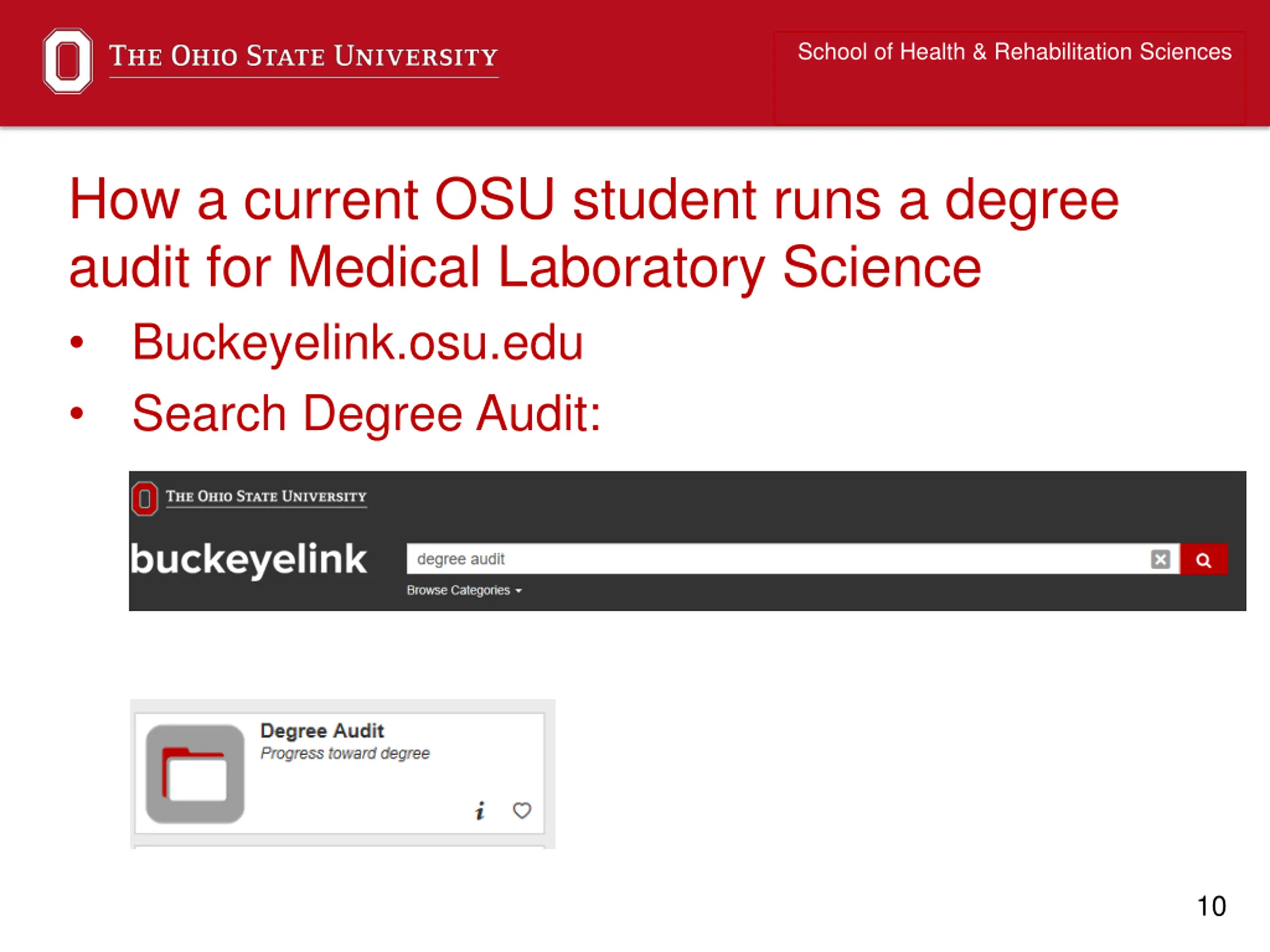Click the Buckeyelink.osu.edu bullet text
Viewport: 1270px width, 952px height.
[358, 343]
